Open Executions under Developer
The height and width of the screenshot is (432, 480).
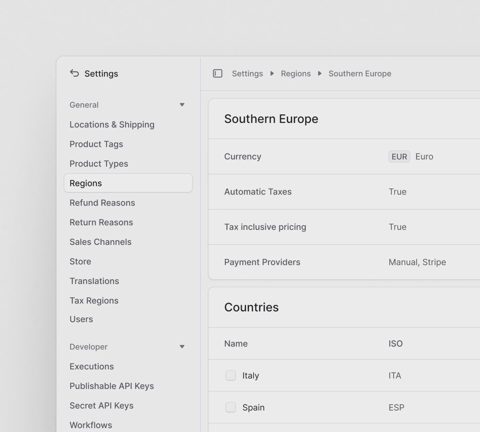pyautogui.click(x=92, y=366)
